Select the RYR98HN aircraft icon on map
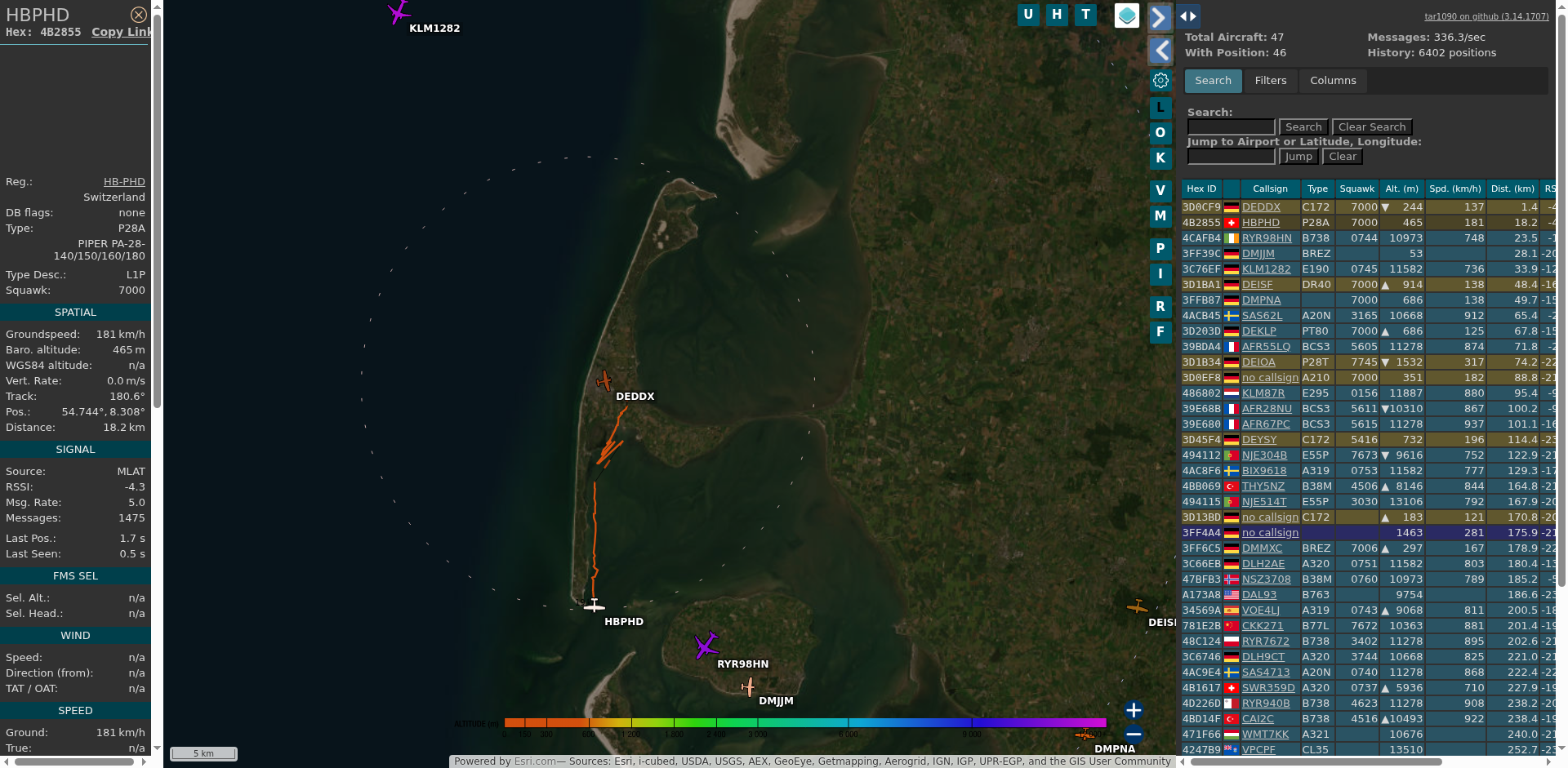Image resolution: width=1568 pixels, height=768 pixels. [x=706, y=646]
